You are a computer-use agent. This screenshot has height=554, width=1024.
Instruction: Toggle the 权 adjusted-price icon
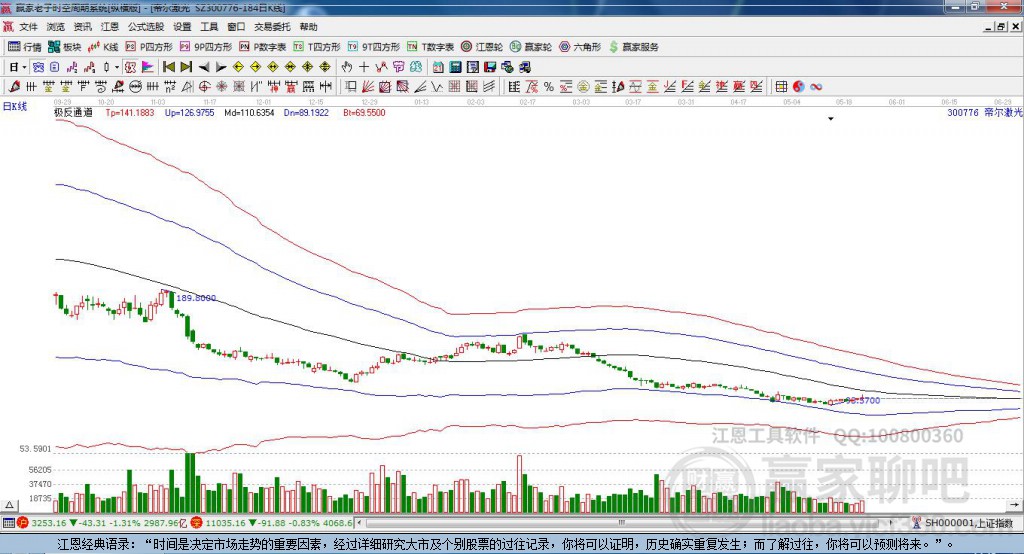coord(130,67)
